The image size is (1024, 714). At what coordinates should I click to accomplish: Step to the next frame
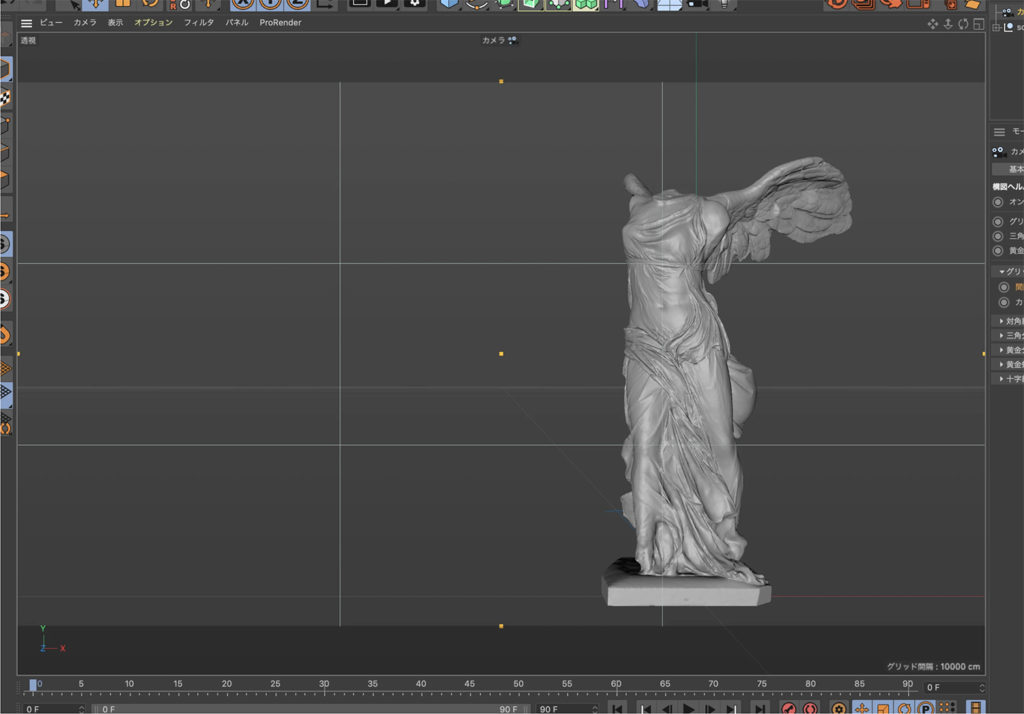[710, 709]
